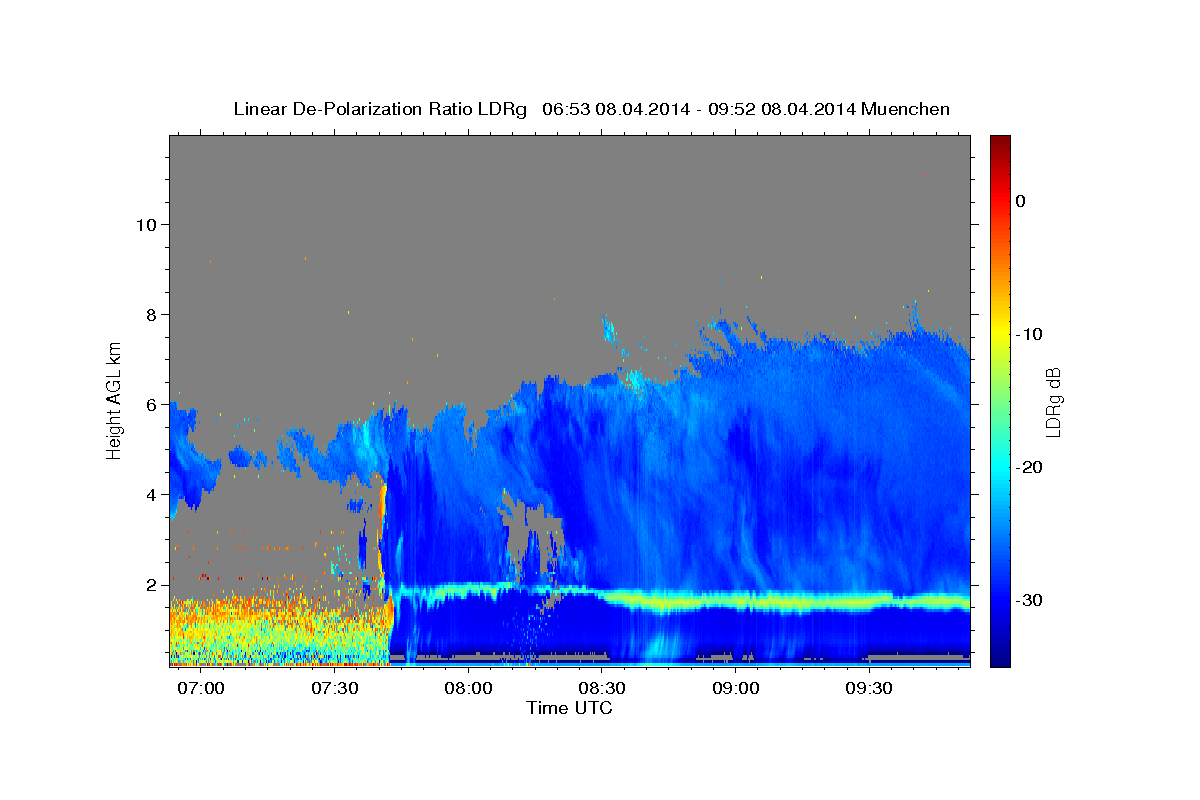Click the 08:30 time tick label
This screenshot has height=800, width=1200.
[x=602, y=689]
